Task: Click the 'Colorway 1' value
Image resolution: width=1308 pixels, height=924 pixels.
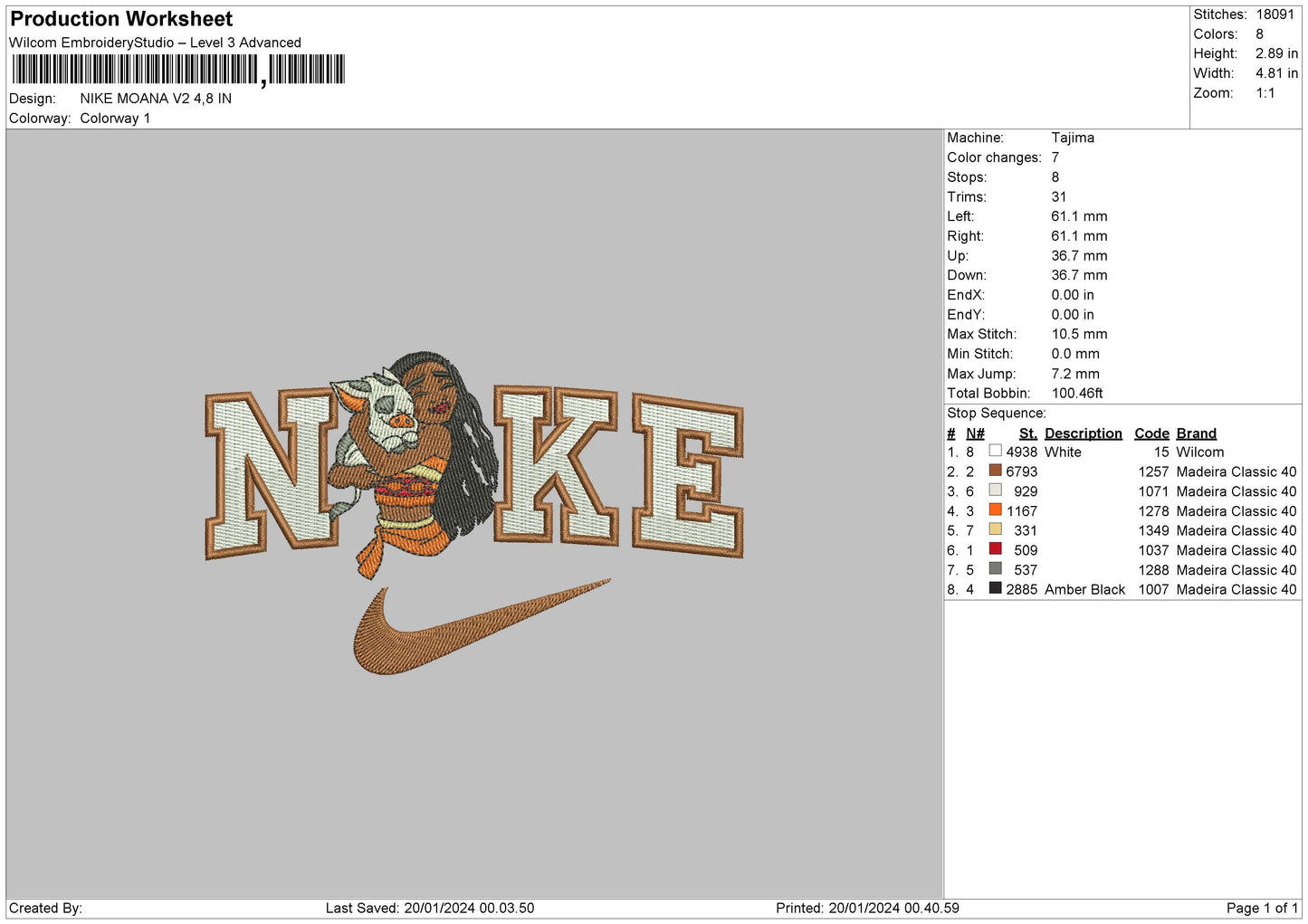Action: click(x=115, y=119)
